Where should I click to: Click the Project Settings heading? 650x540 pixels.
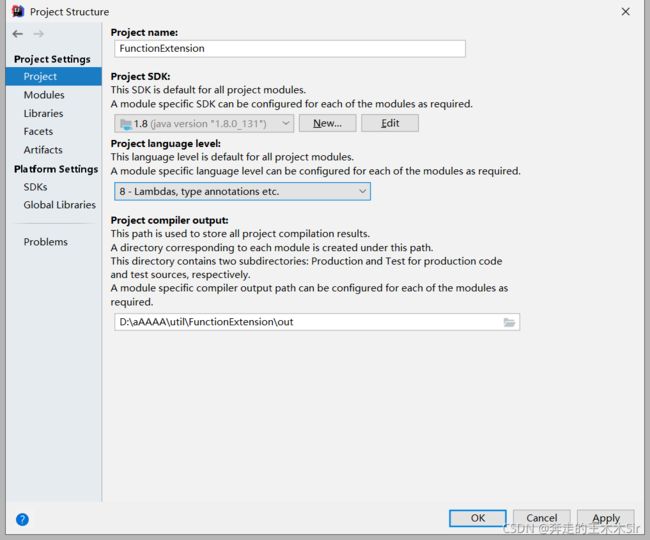point(52,59)
